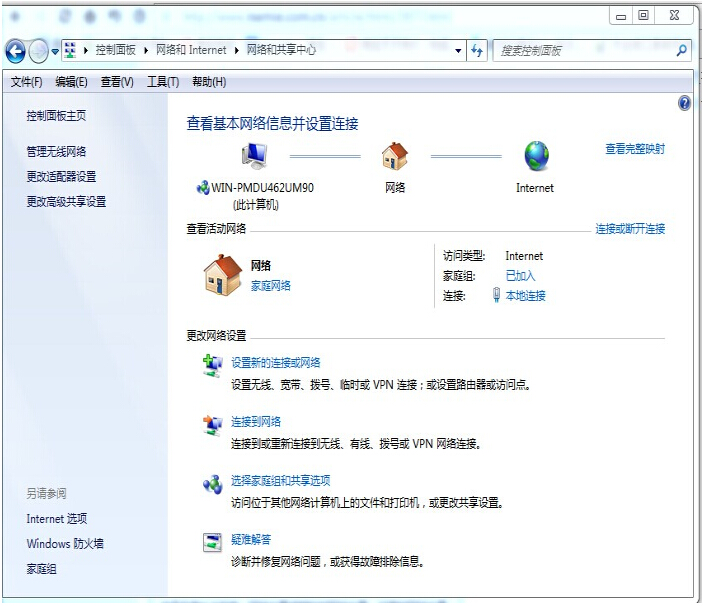
Task: Click the magnifier search icon
Action: [x=681, y=50]
